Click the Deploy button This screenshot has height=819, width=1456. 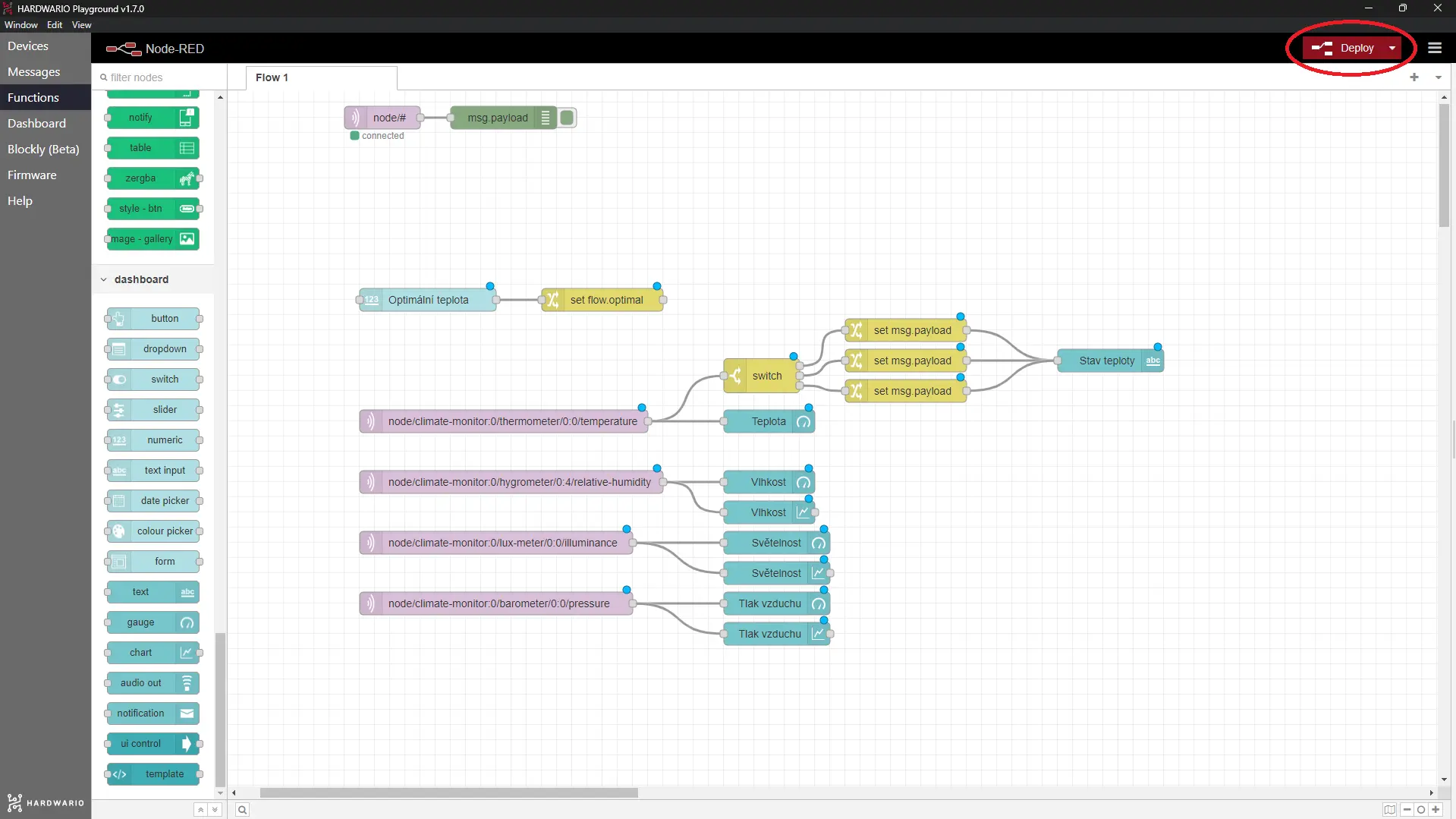[x=1343, y=48]
